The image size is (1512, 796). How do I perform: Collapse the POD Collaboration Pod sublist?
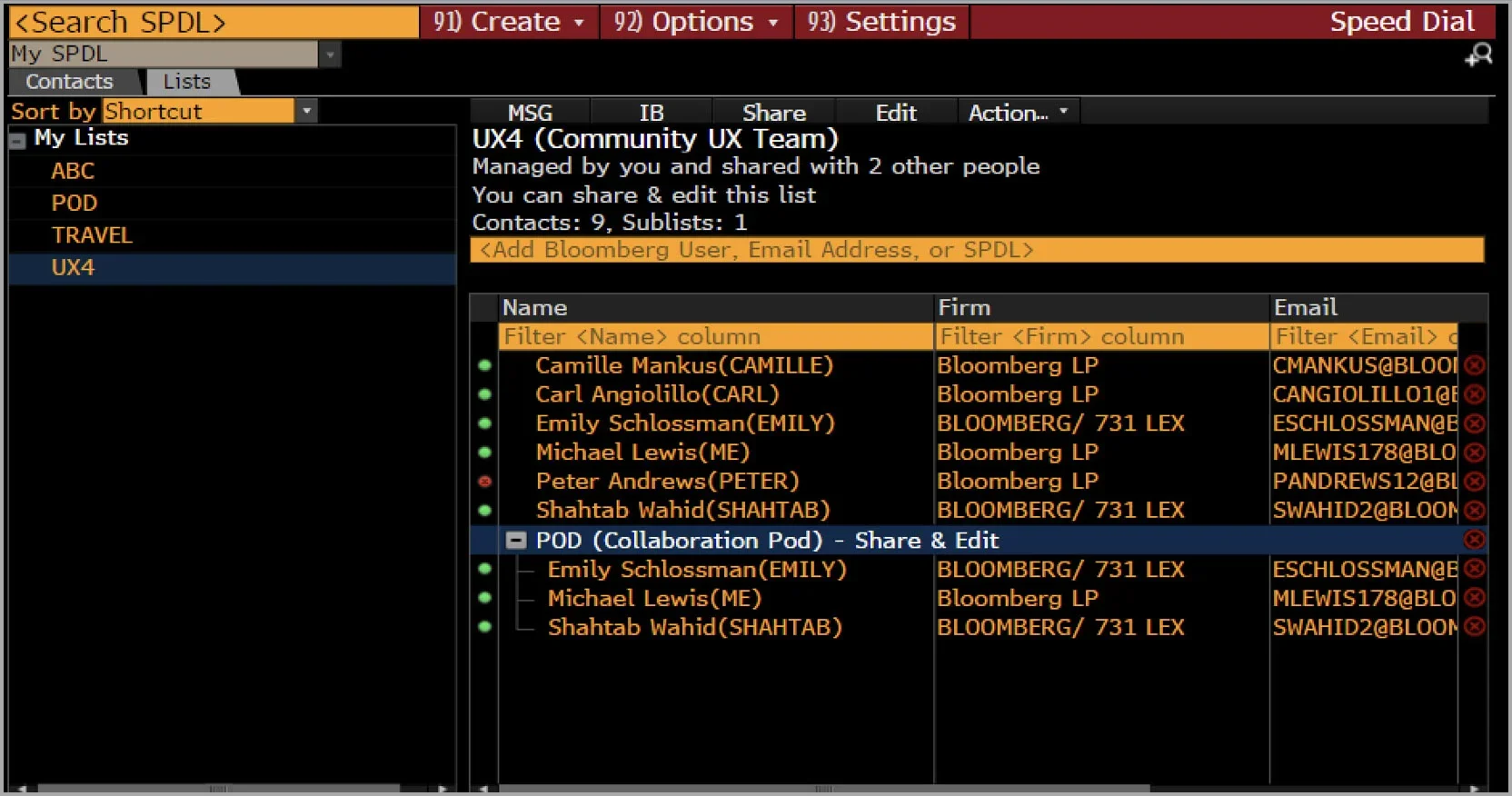tap(515, 541)
